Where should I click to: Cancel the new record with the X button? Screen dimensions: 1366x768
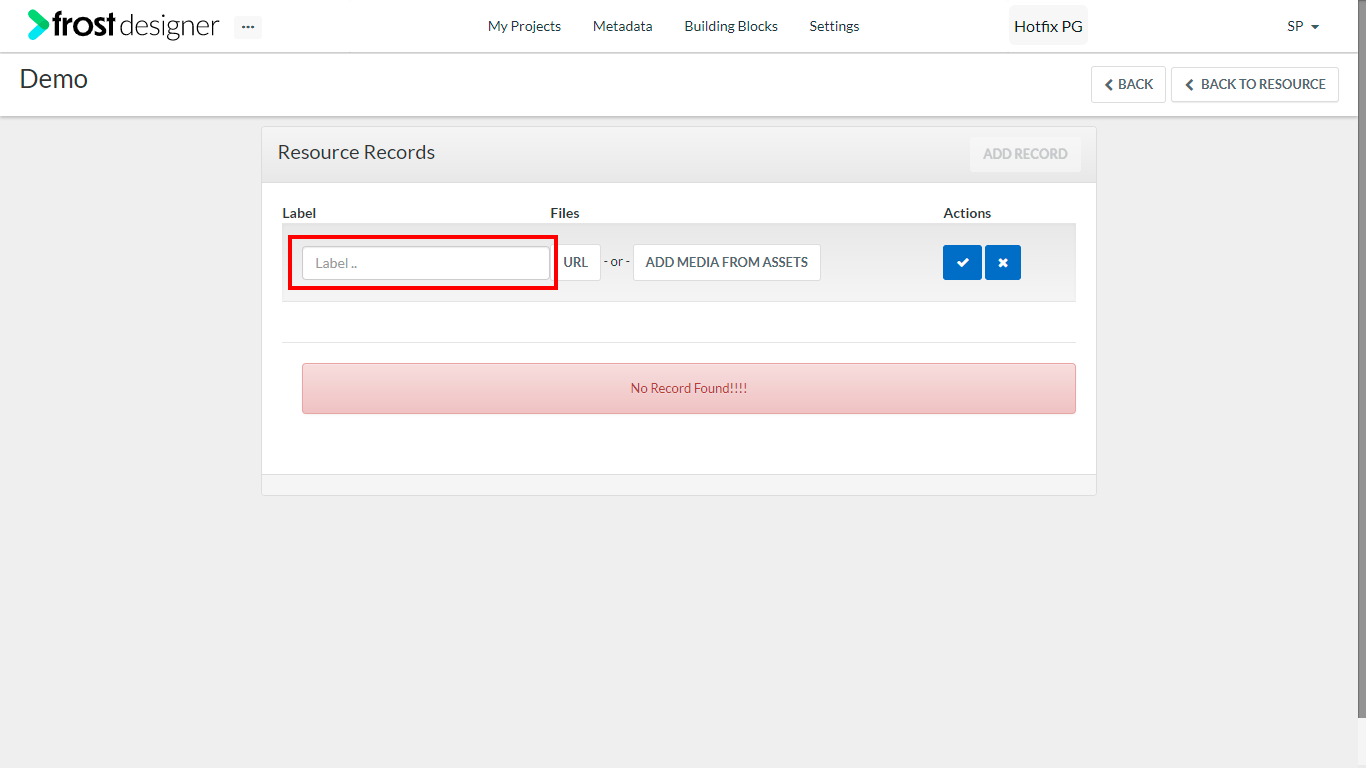[1003, 263]
